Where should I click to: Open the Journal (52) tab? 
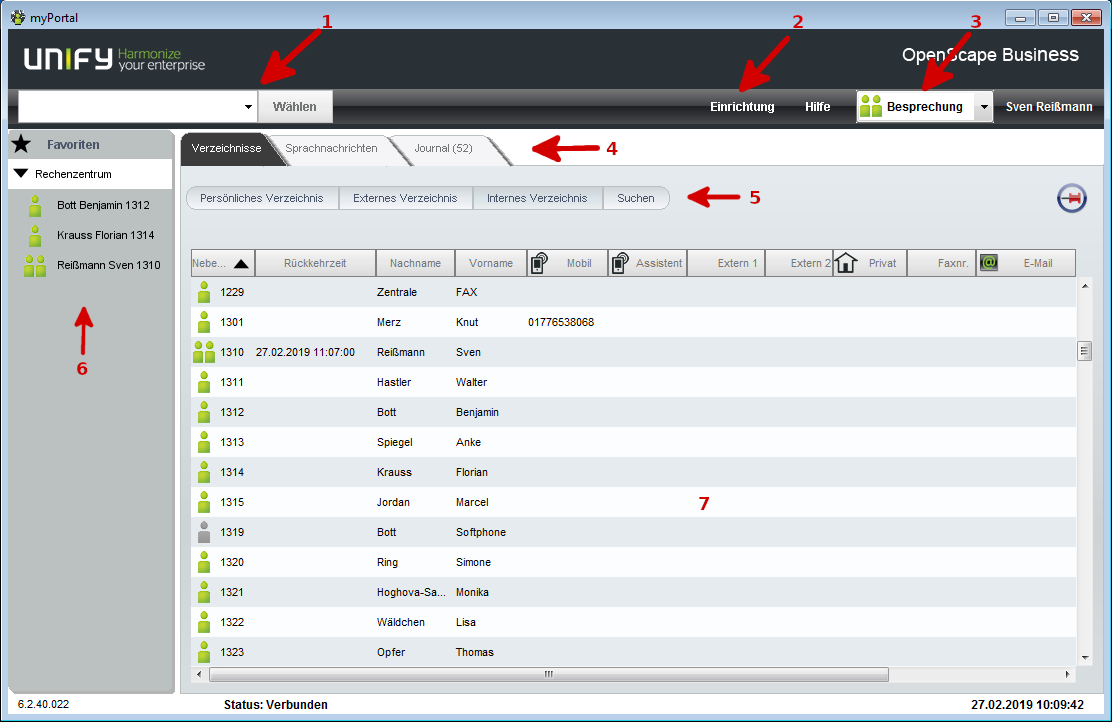[x=443, y=149]
